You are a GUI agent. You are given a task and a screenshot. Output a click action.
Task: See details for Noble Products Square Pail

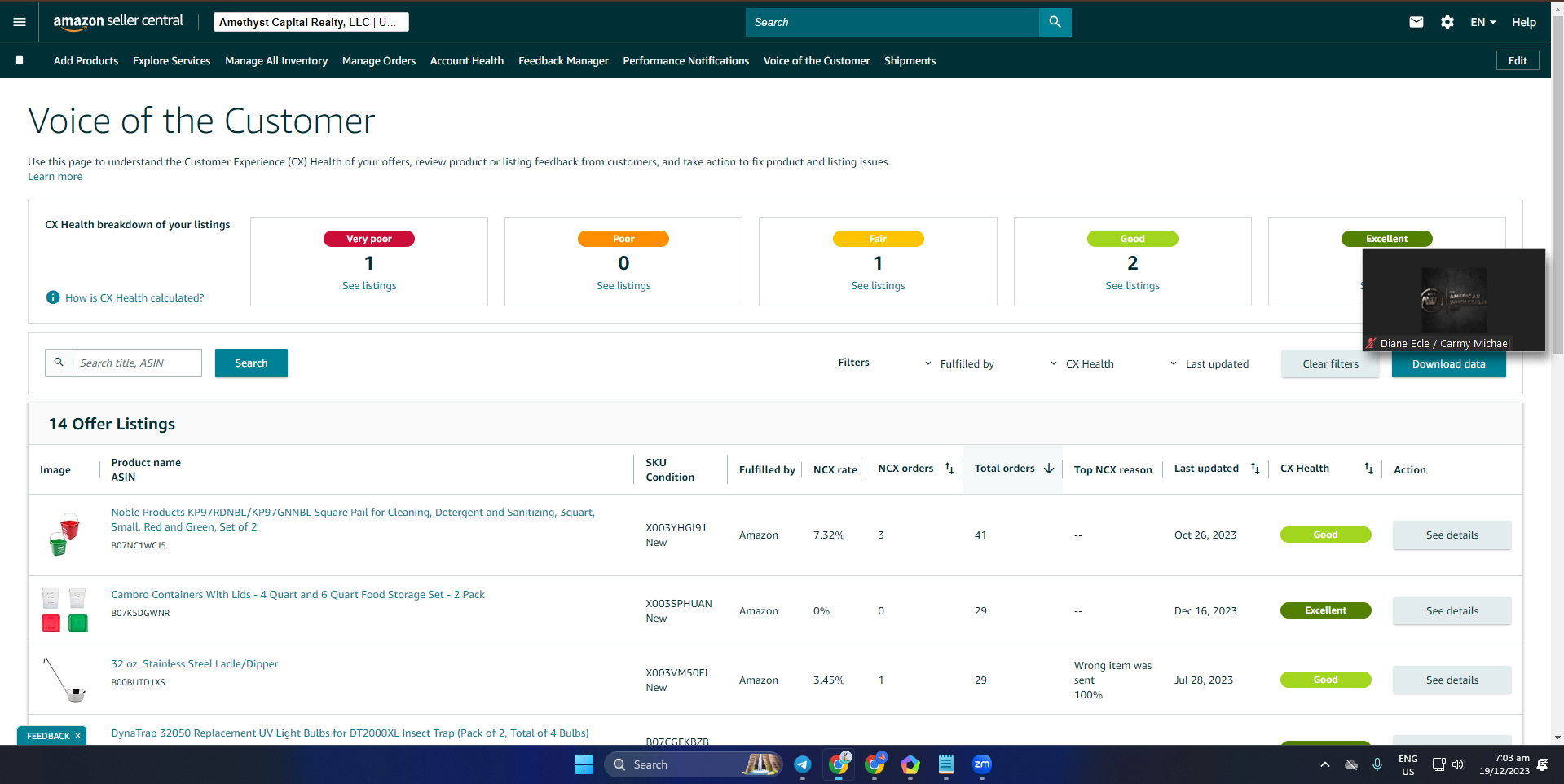coord(1452,535)
